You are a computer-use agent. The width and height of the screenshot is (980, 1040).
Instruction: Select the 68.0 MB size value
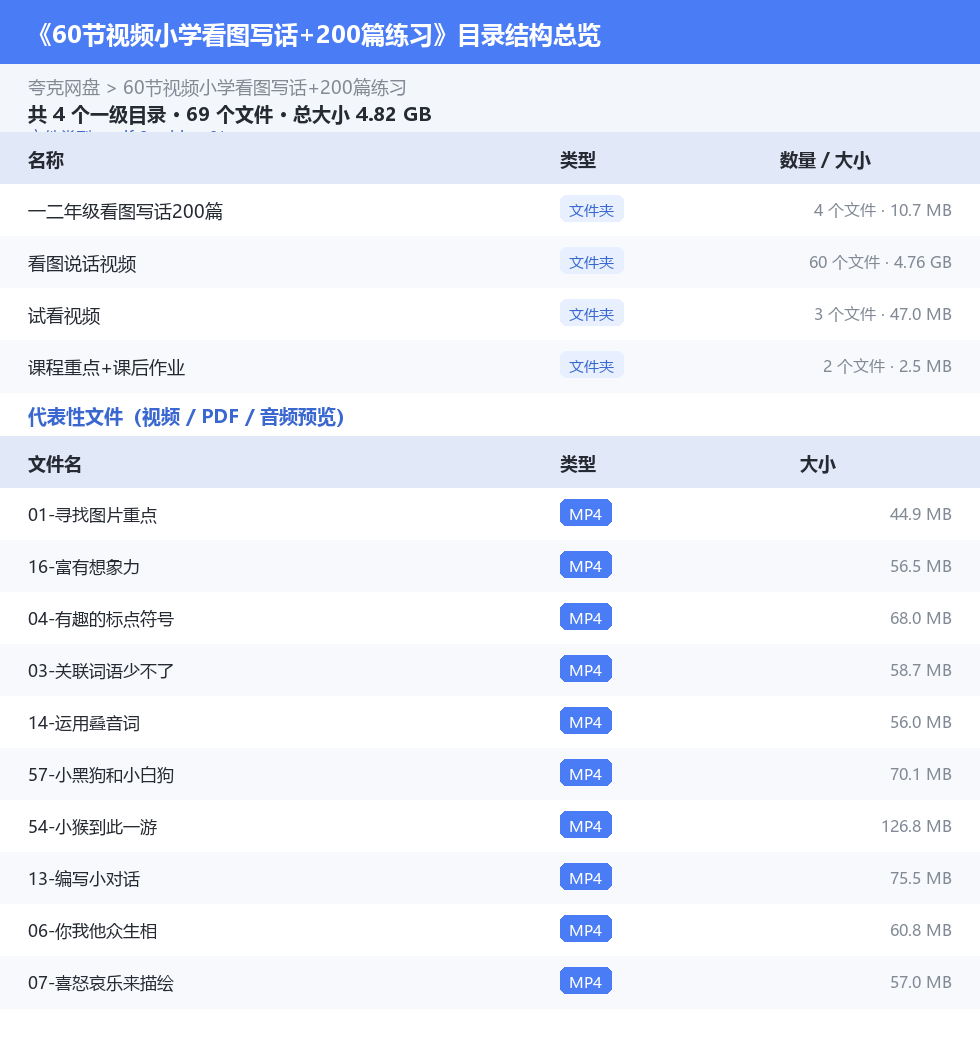tap(920, 618)
